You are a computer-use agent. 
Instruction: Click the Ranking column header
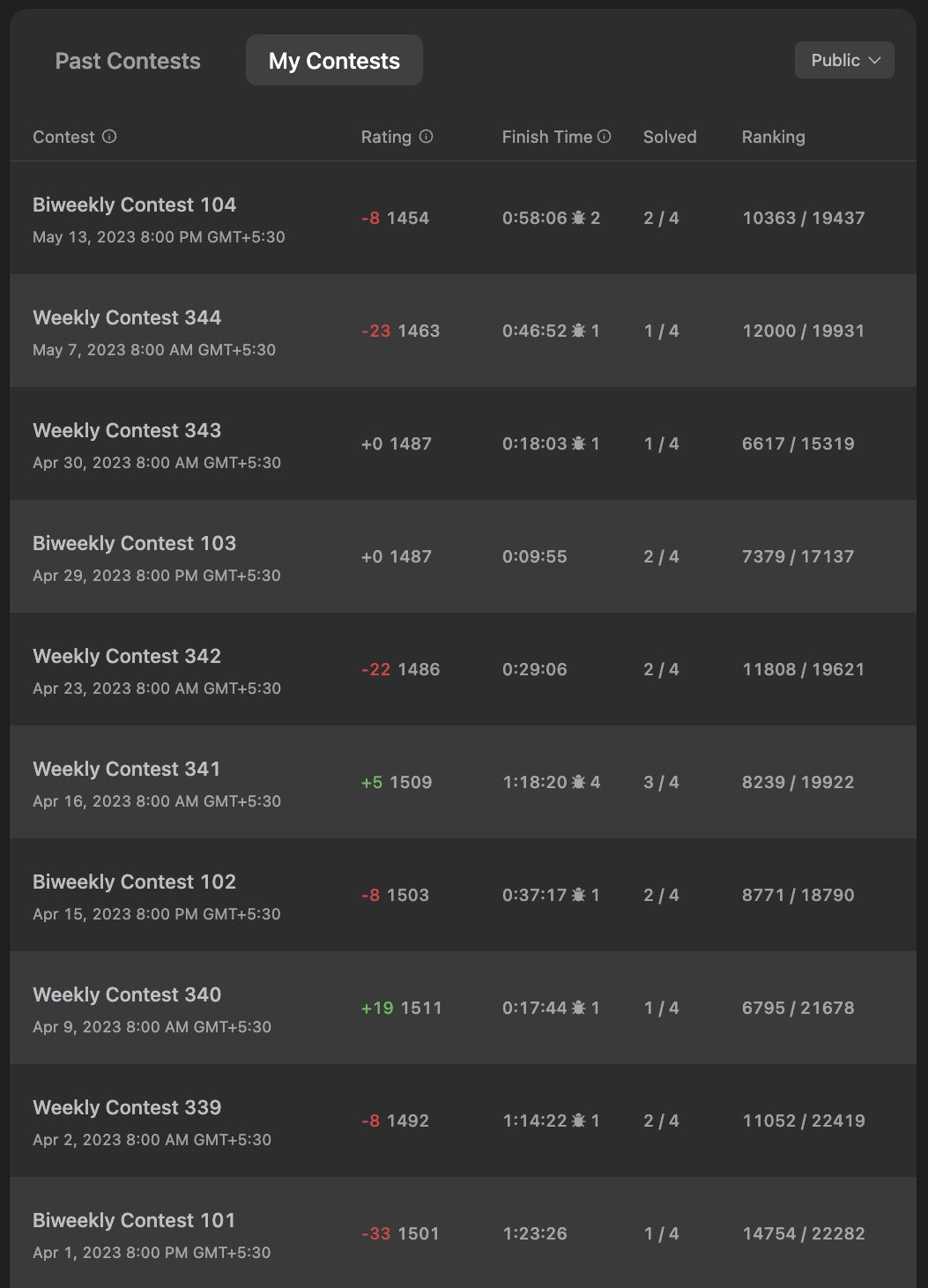(773, 137)
